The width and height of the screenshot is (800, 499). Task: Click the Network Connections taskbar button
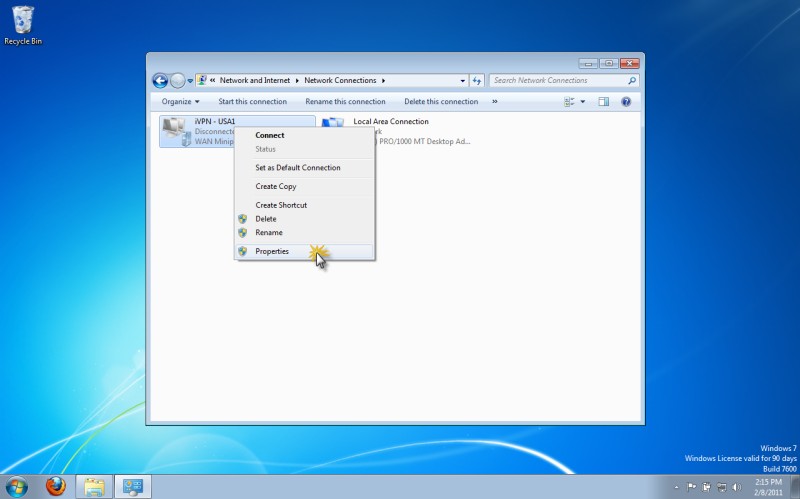coord(133,487)
